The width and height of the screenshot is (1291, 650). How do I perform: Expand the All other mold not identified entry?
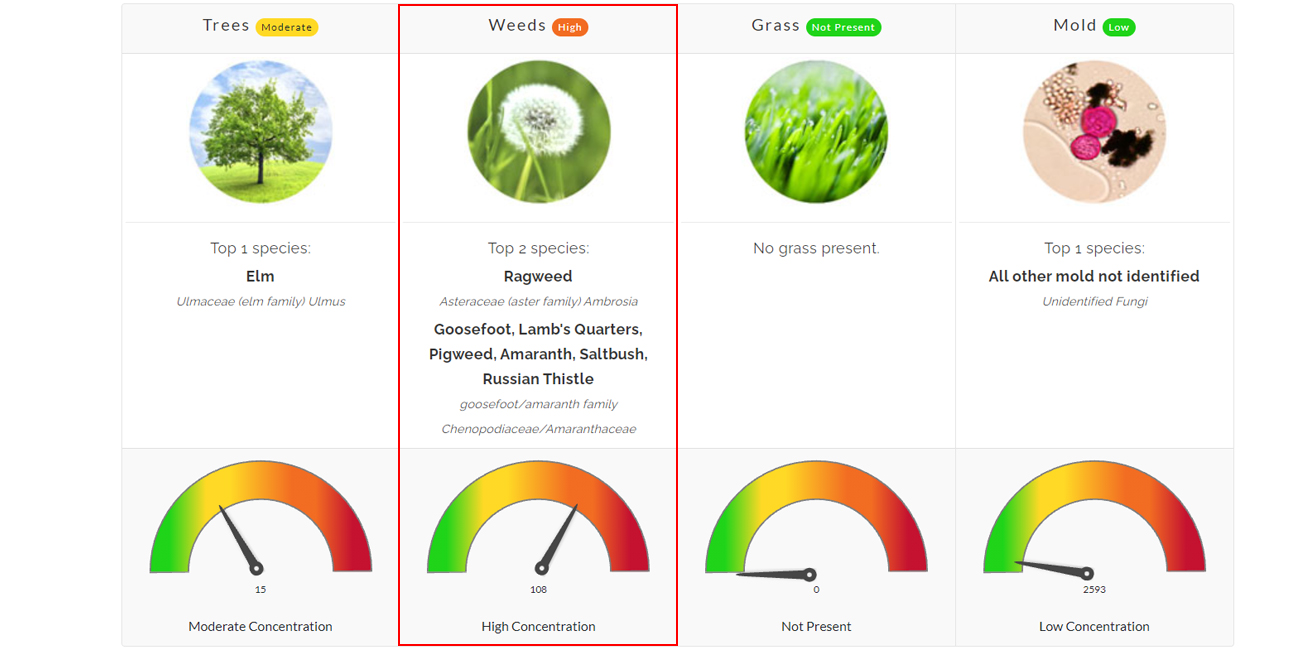pos(1093,276)
